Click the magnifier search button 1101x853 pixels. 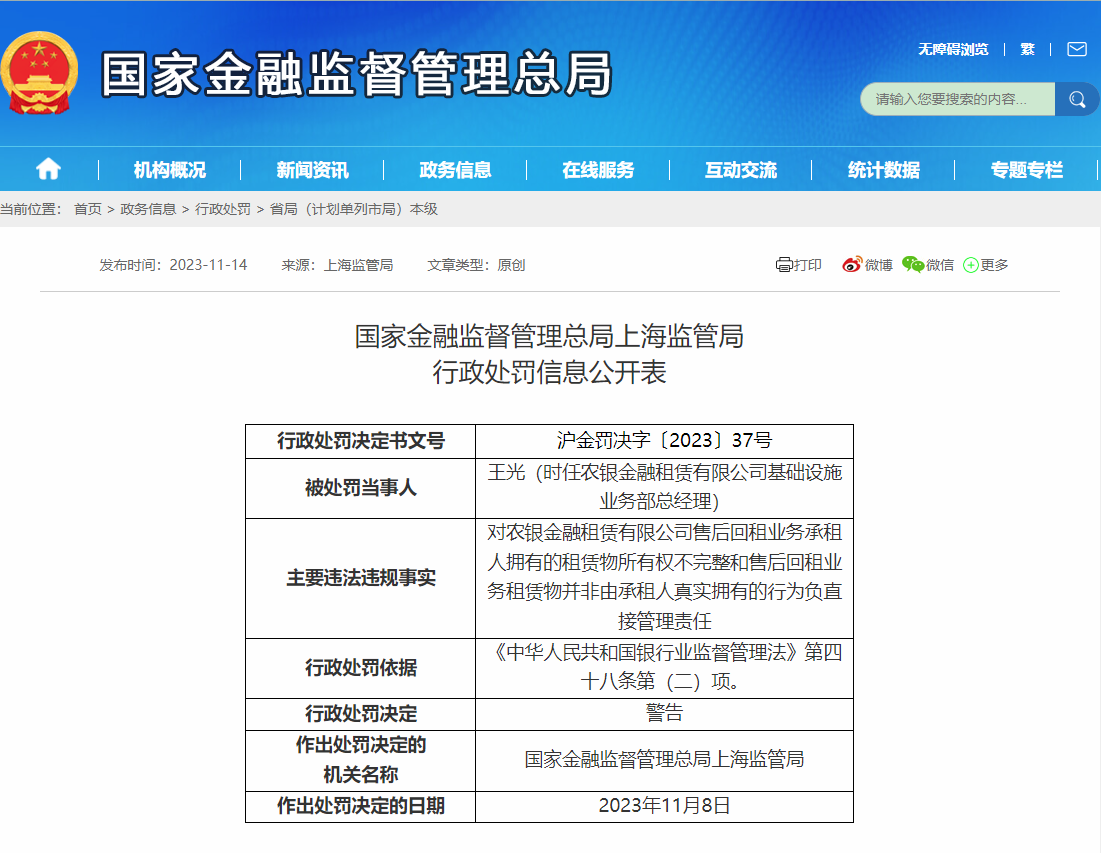click(1076, 99)
